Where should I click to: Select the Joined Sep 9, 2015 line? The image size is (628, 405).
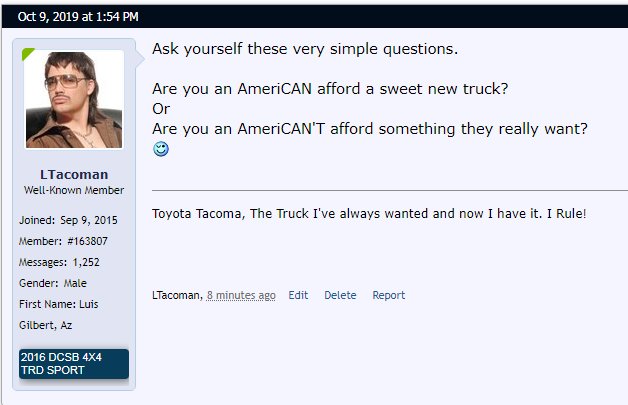[68, 220]
